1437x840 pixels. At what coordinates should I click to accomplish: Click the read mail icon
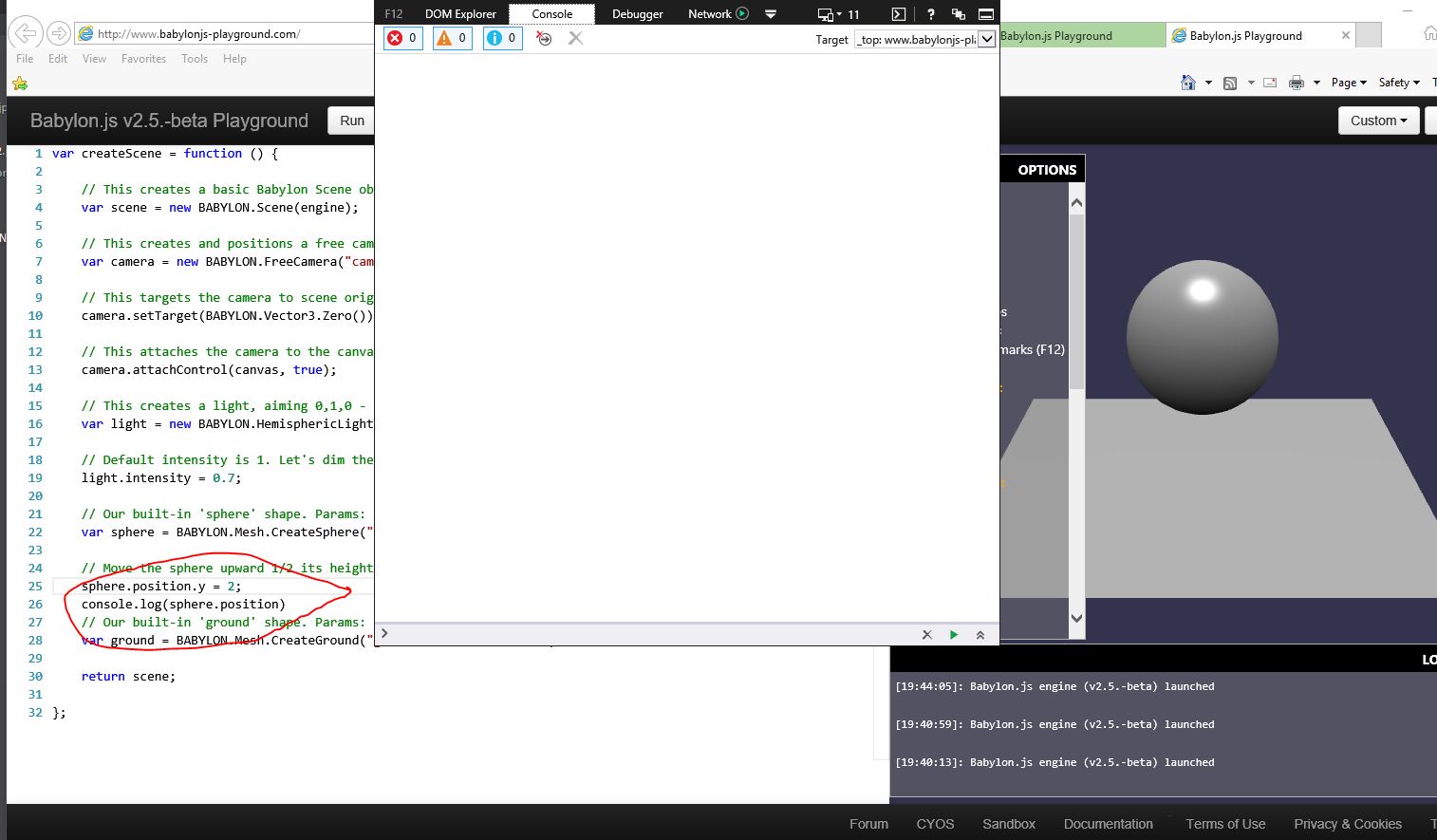[1270, 83]
